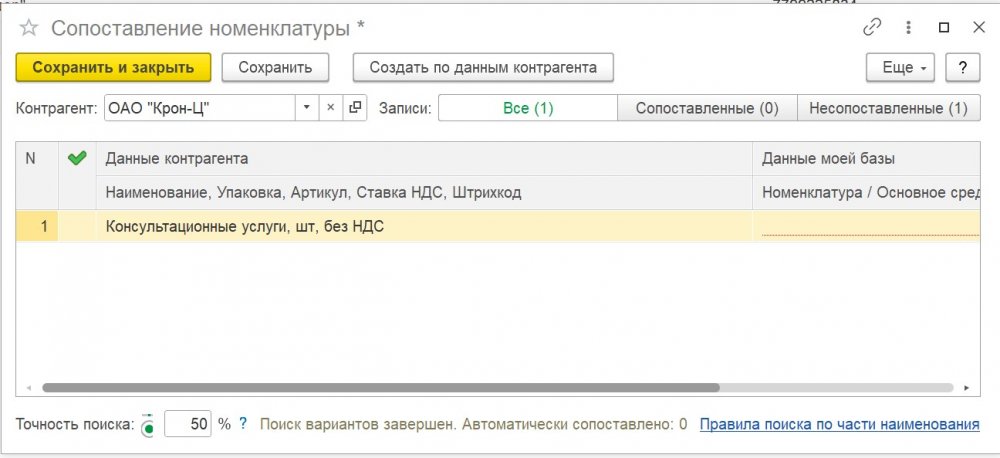Open help with the ? button
Screen dimensions: 1000x458
coord(962,68)
